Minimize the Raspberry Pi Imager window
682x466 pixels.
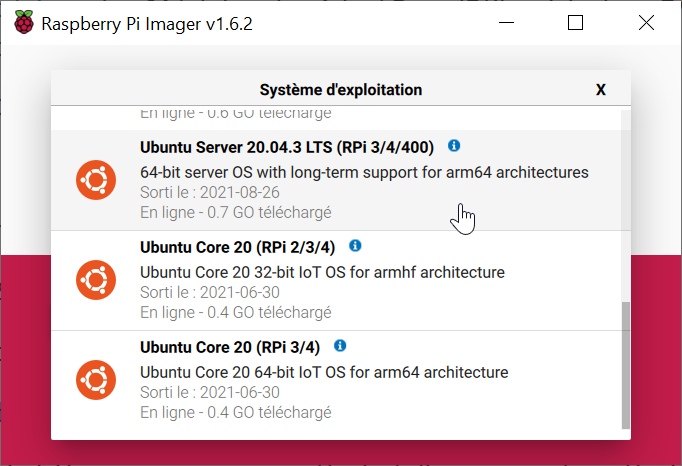[506, 23]
